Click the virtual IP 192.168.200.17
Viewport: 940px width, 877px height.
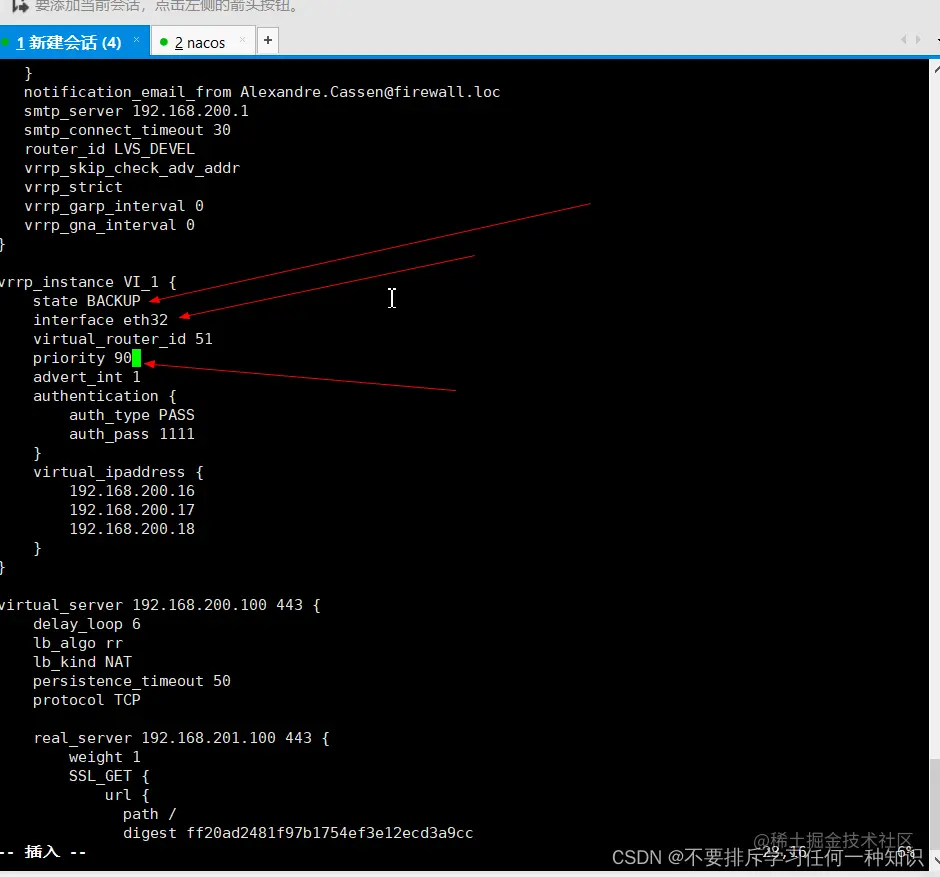point(132,510)
